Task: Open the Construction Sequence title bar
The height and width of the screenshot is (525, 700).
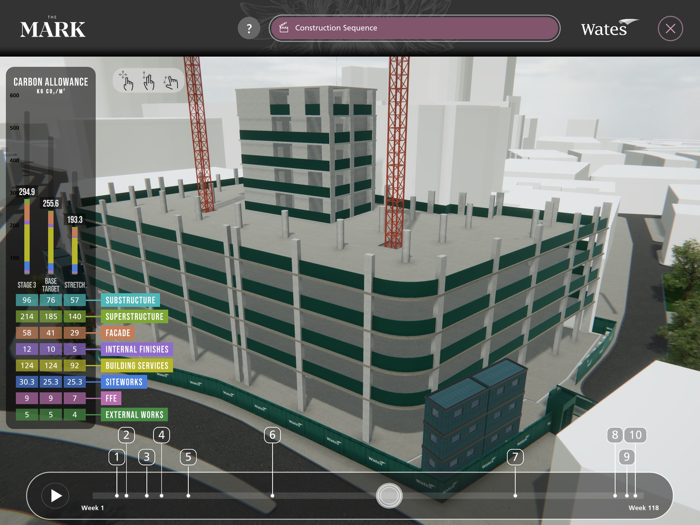Action: point(414,28)
